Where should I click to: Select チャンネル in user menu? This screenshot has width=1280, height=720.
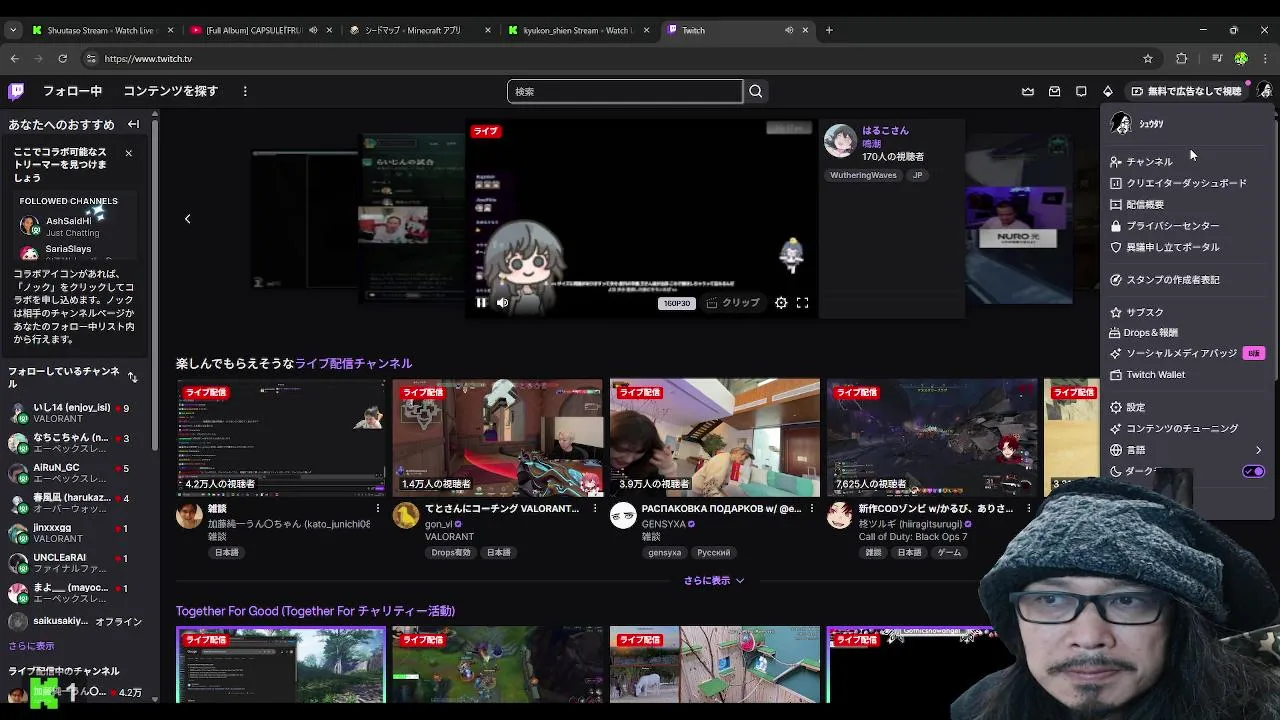coord(1188,161)
